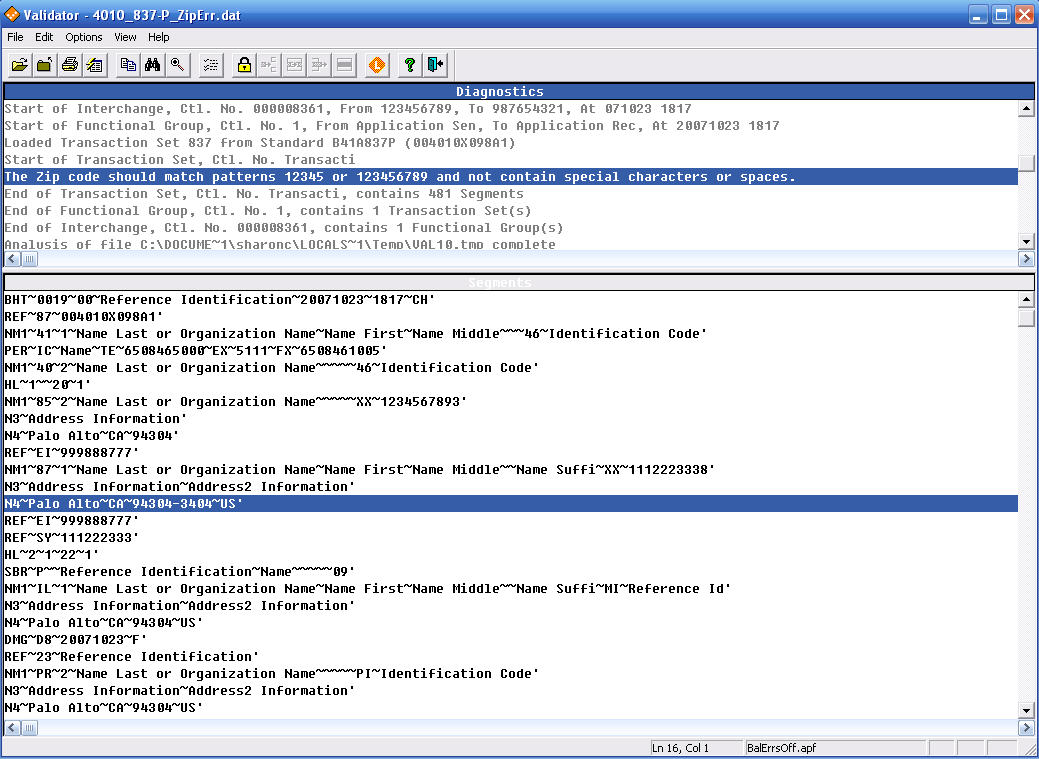Click the open file folder icon

tap(20, 65)
